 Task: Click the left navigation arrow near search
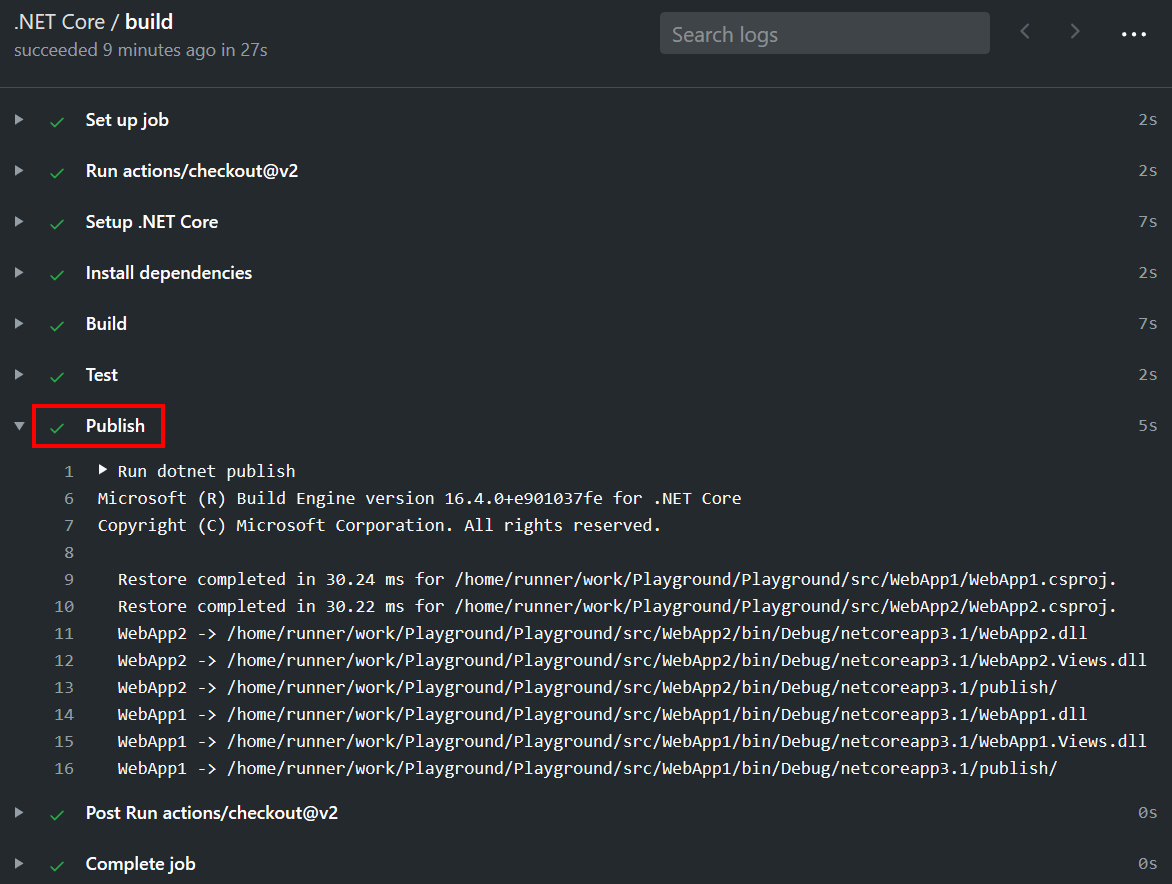(1024, 31)
